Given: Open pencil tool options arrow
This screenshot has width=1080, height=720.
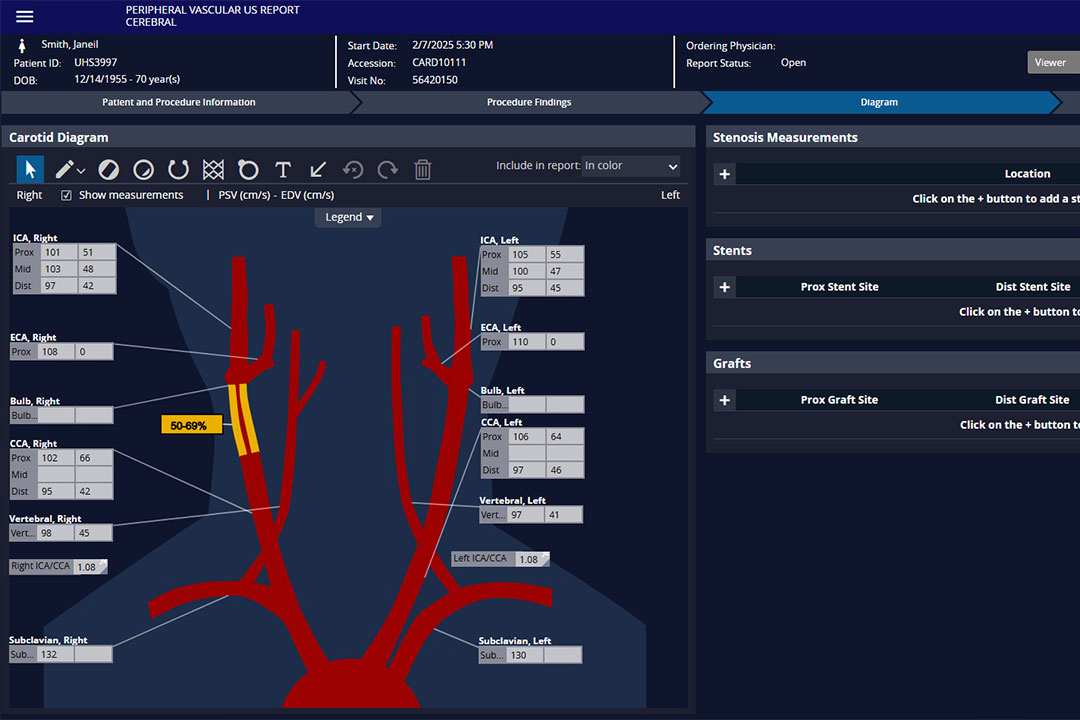Looking at the screenshot, I should 81,170.
